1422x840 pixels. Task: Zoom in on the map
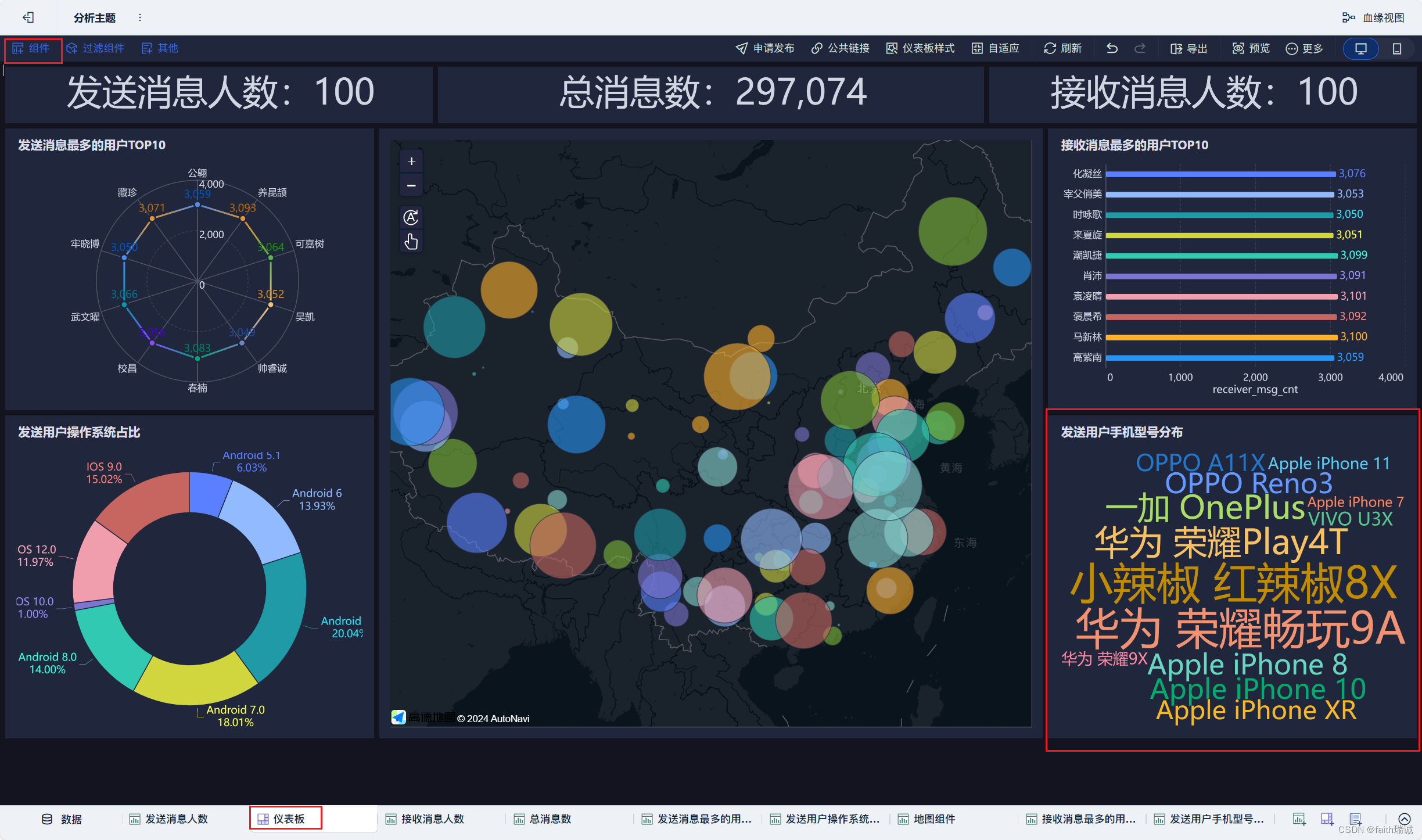point(411,161)
